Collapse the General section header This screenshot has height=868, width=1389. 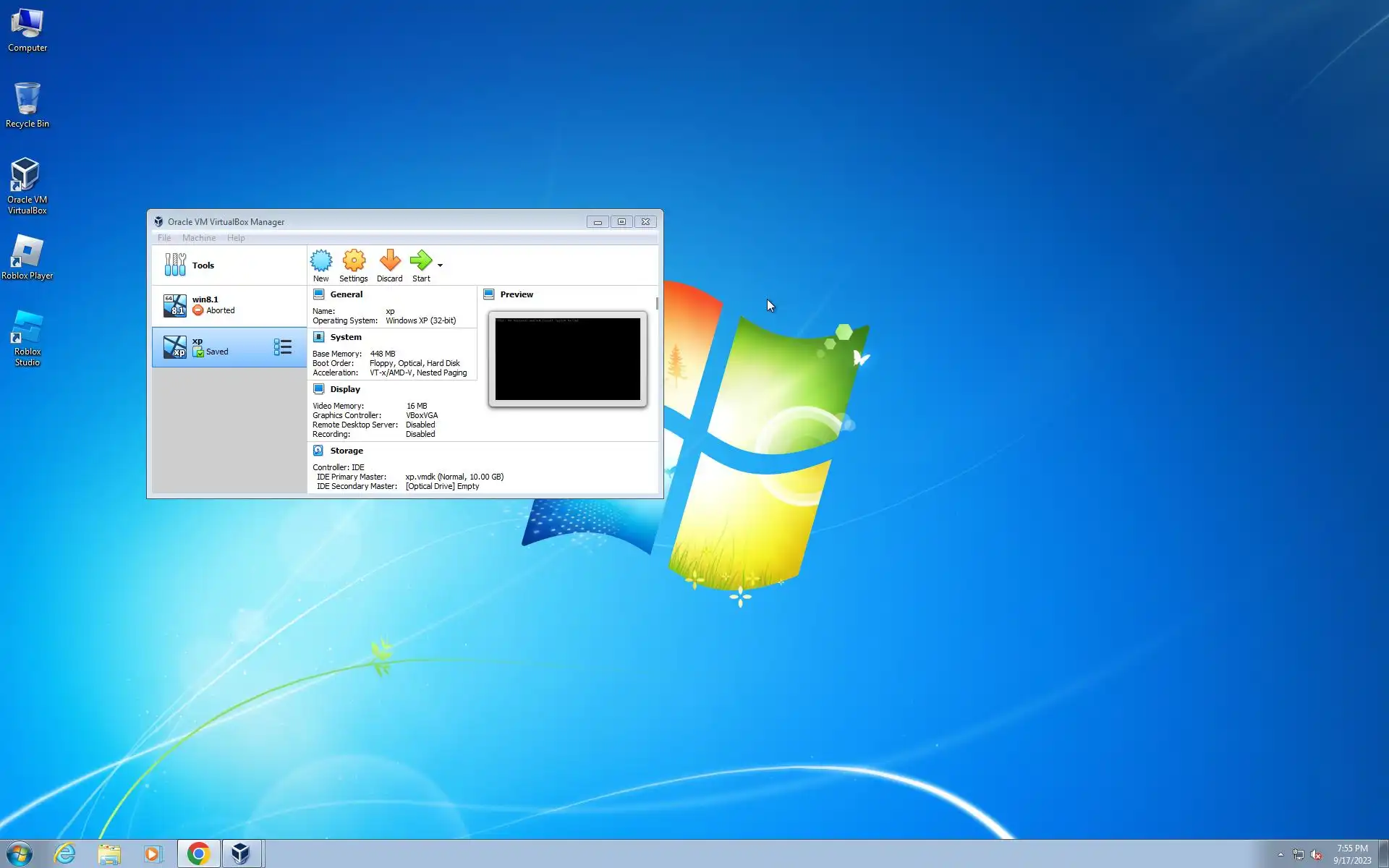click(x=346, y=294)
